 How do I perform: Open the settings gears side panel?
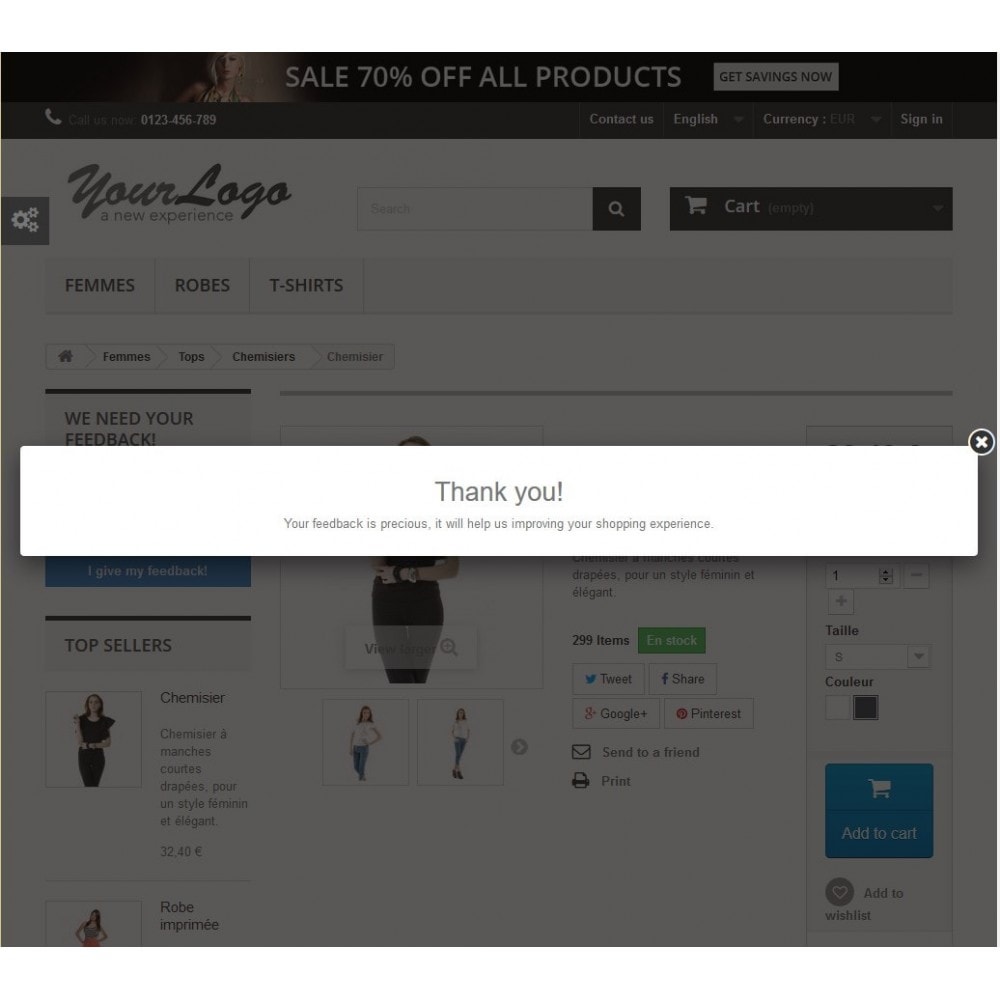[25, 220]
